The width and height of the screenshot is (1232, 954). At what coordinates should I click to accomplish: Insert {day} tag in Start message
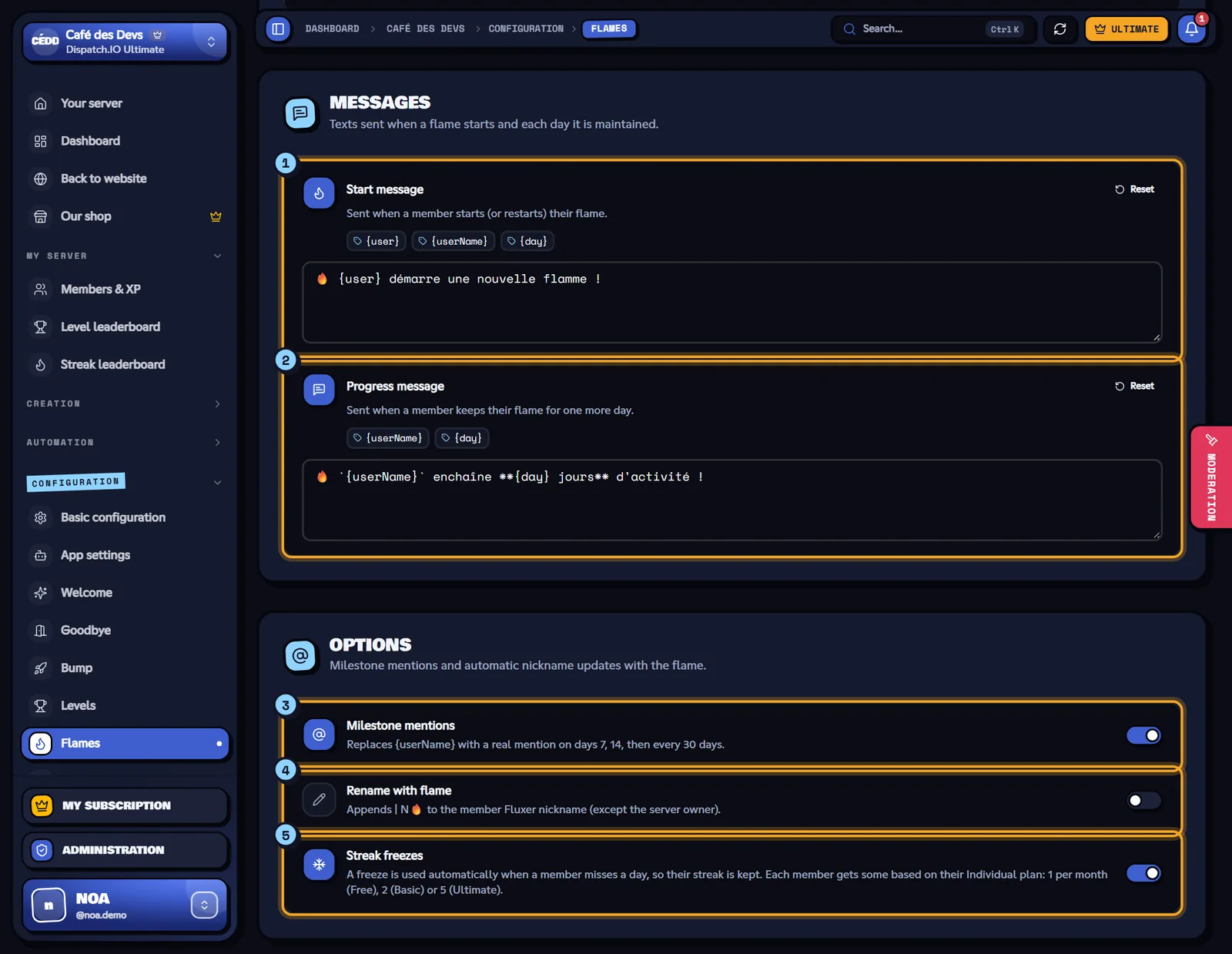527,241
